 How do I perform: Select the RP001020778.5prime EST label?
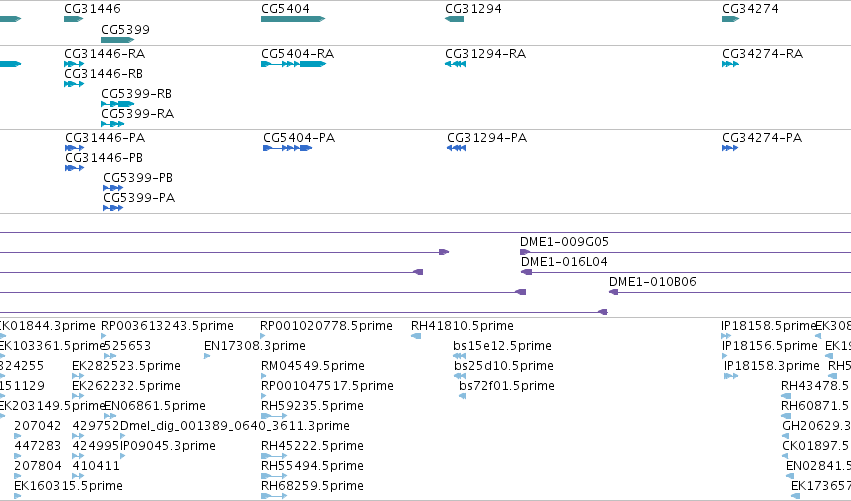click(326, 326)
